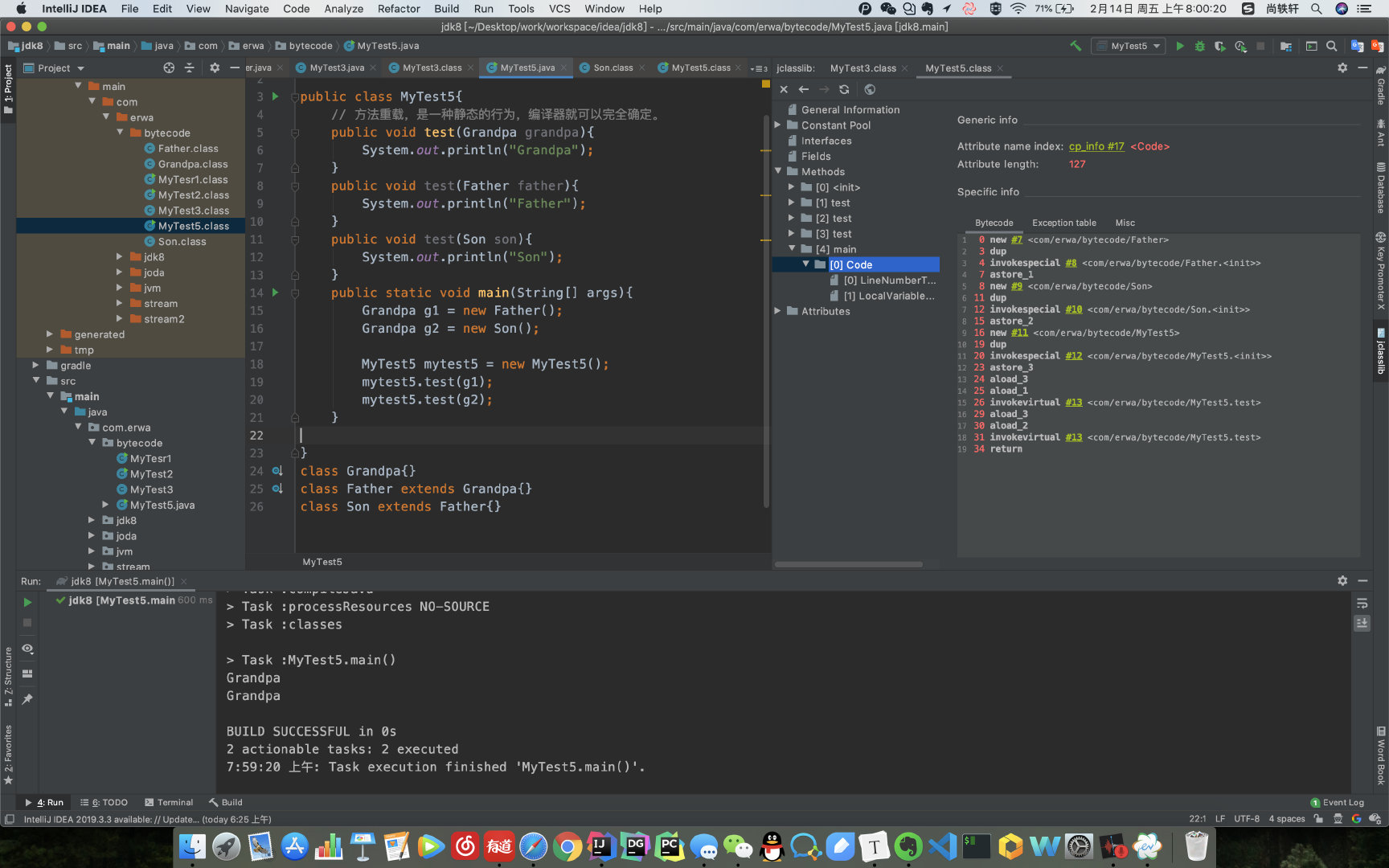Click the run gutter arrow beside main method
1389x868 pixels.
coord(275,293)
